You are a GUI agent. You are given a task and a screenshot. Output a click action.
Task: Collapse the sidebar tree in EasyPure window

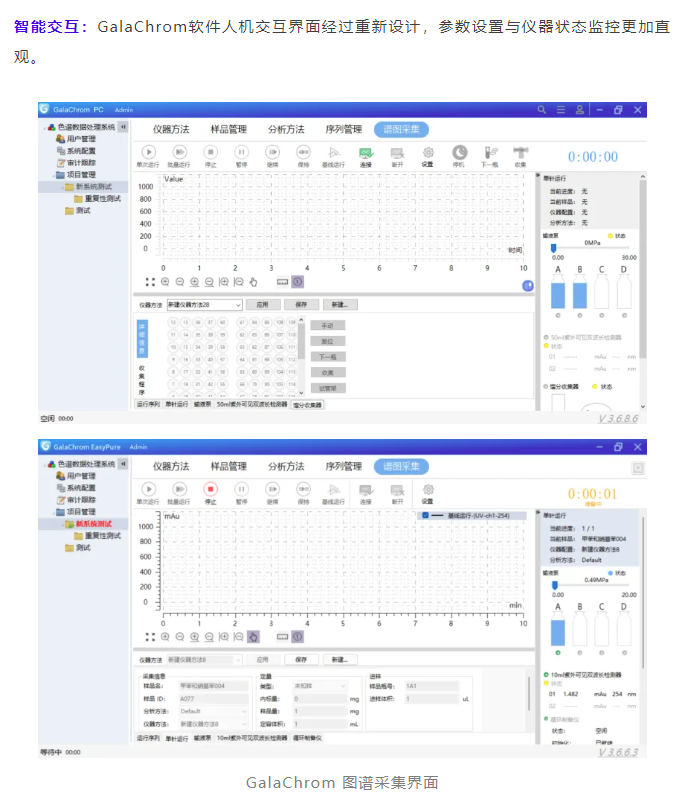123,464
